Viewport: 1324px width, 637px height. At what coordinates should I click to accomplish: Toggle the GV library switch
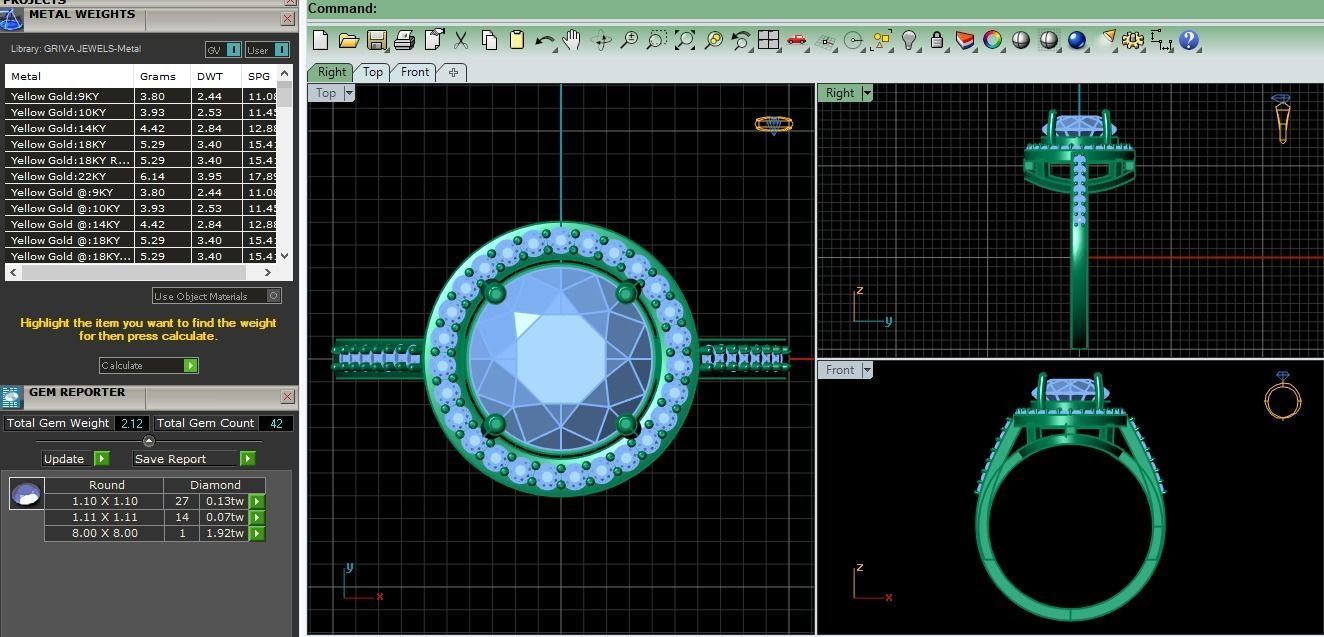(223, 50)
